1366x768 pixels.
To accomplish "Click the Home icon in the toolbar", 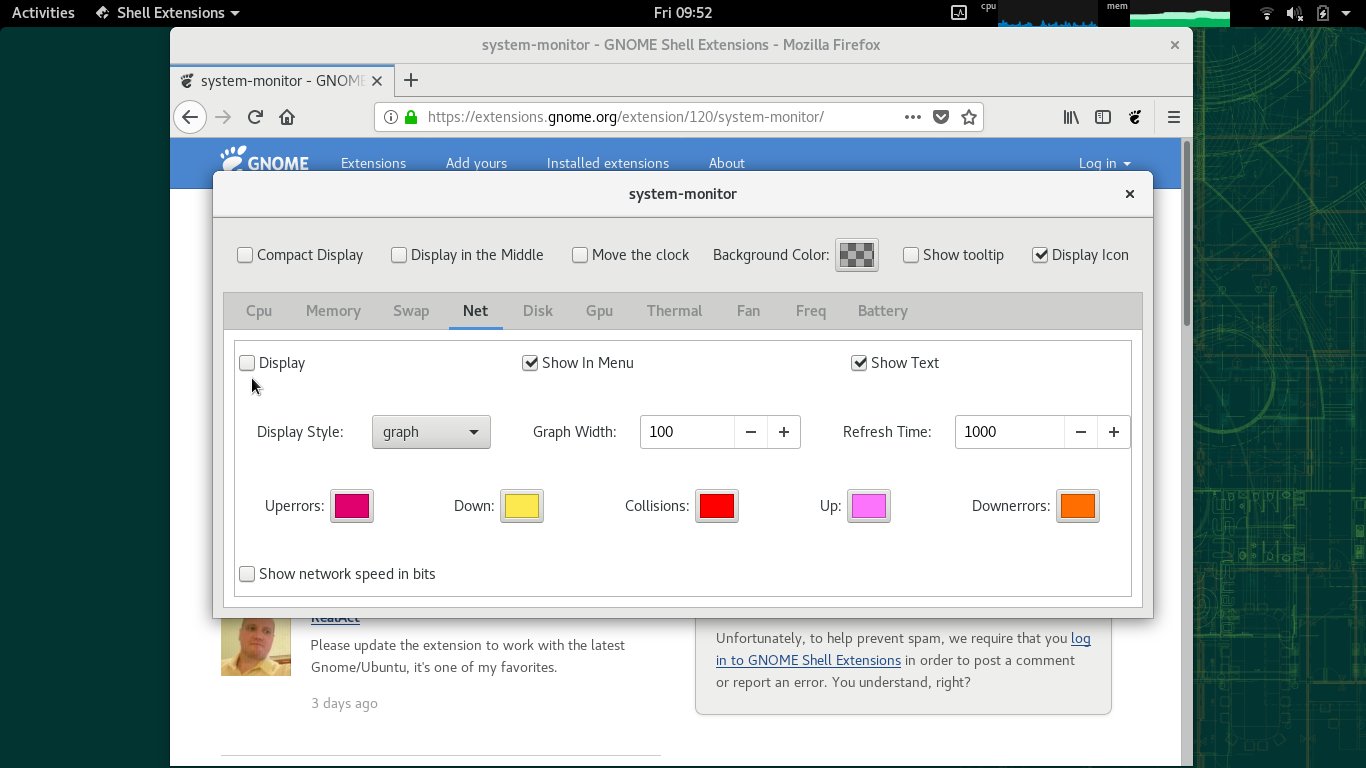I will [287, 117].
